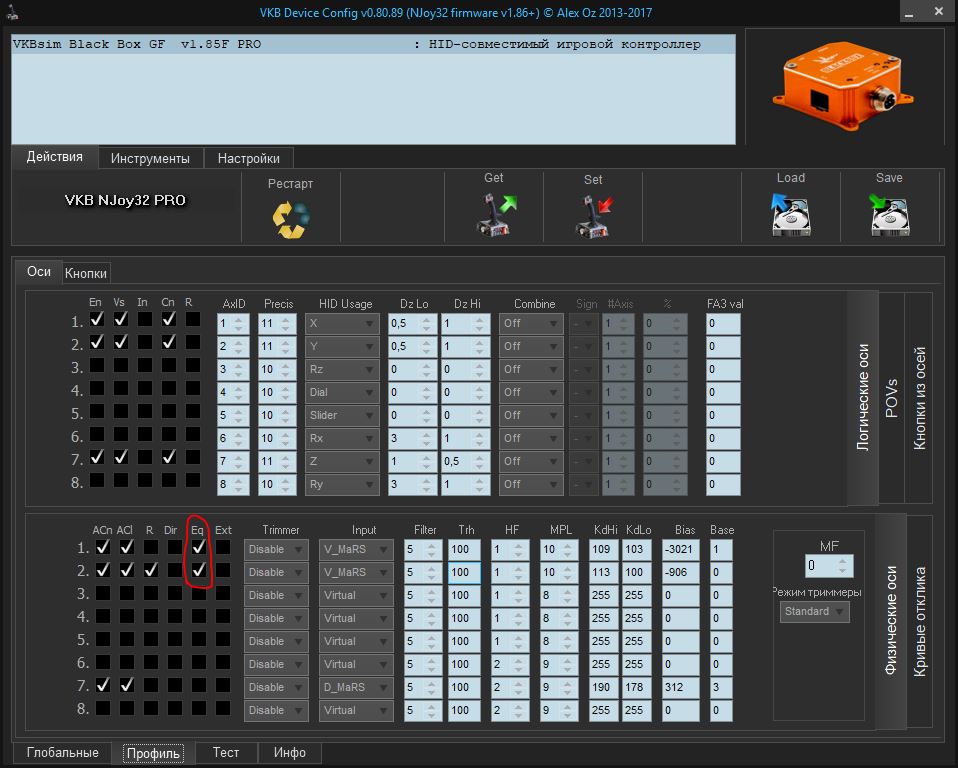
Task: Open HID Usage dropdown showing Slider
Action: (x=342, y=415)
